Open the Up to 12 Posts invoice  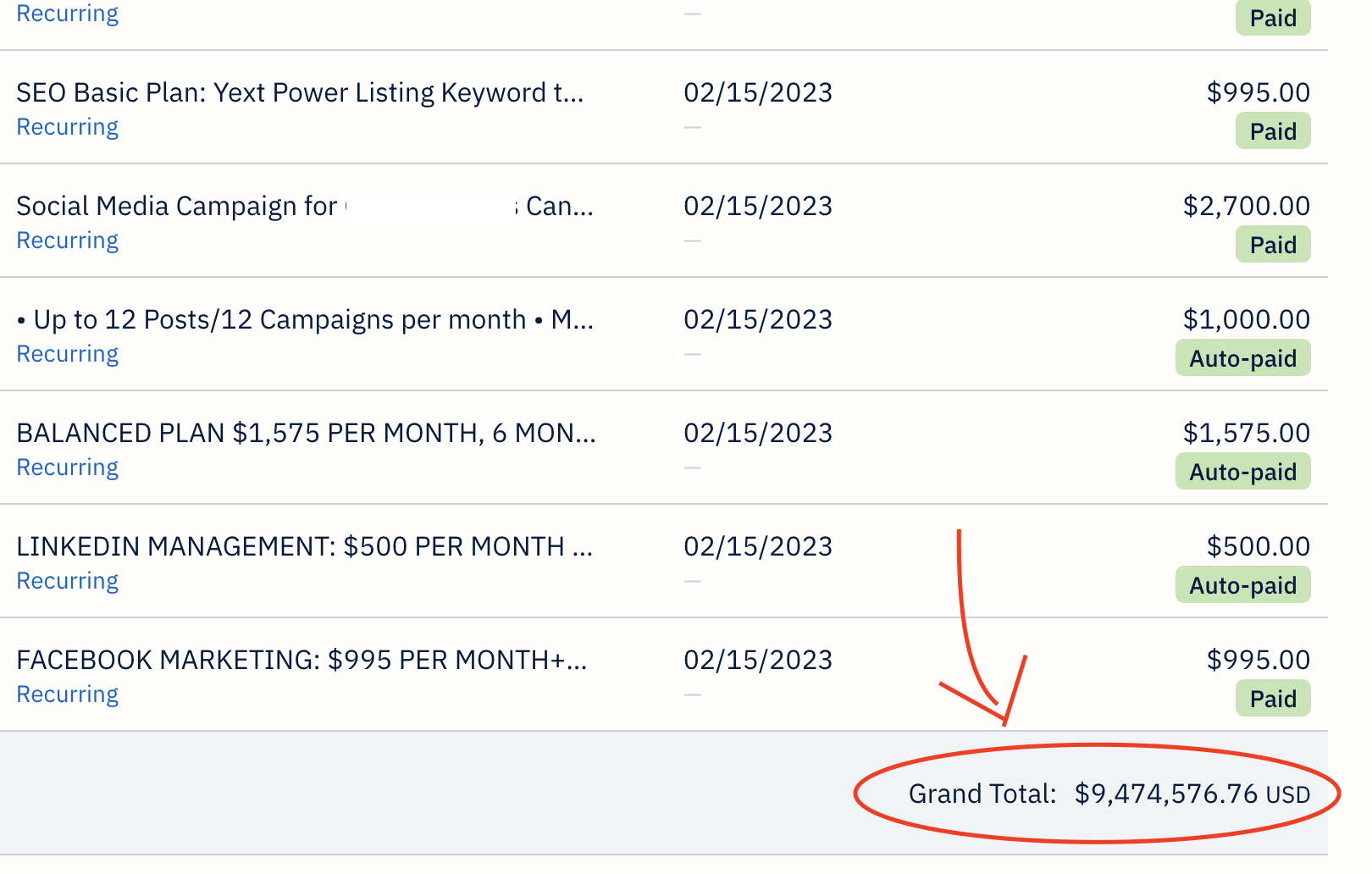(x=305, y=319)
